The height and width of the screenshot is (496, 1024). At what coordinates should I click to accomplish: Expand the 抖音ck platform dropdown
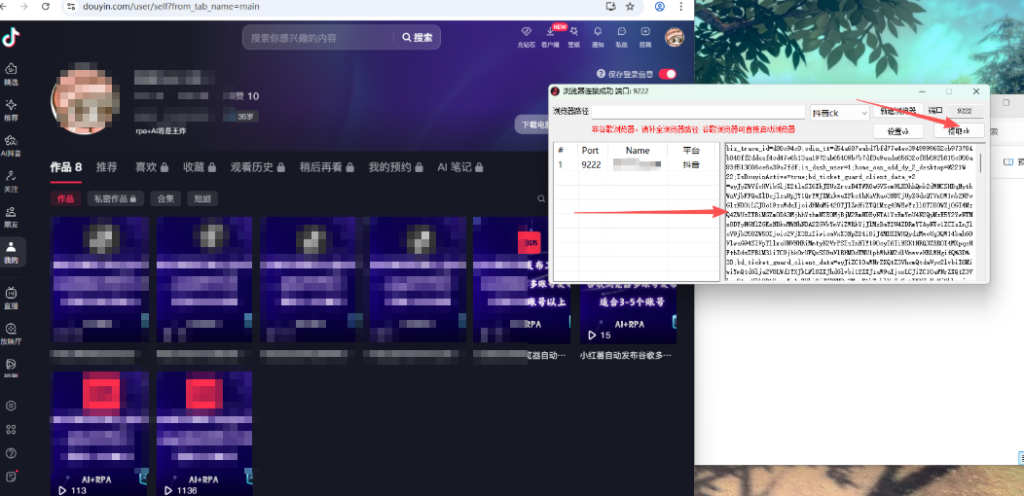click(x=839, y=112)
